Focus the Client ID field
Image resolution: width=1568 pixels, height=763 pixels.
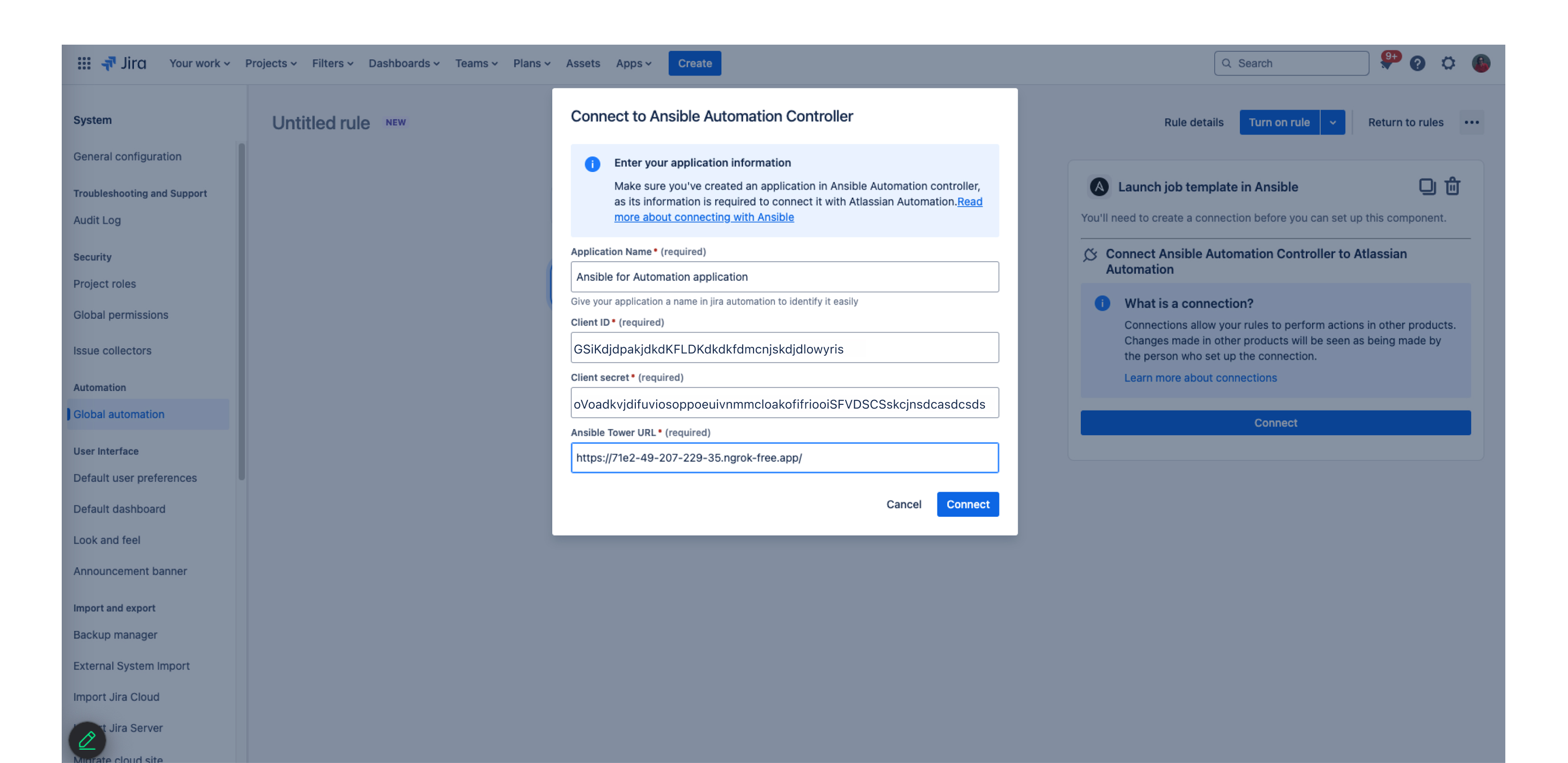(784, 347)
